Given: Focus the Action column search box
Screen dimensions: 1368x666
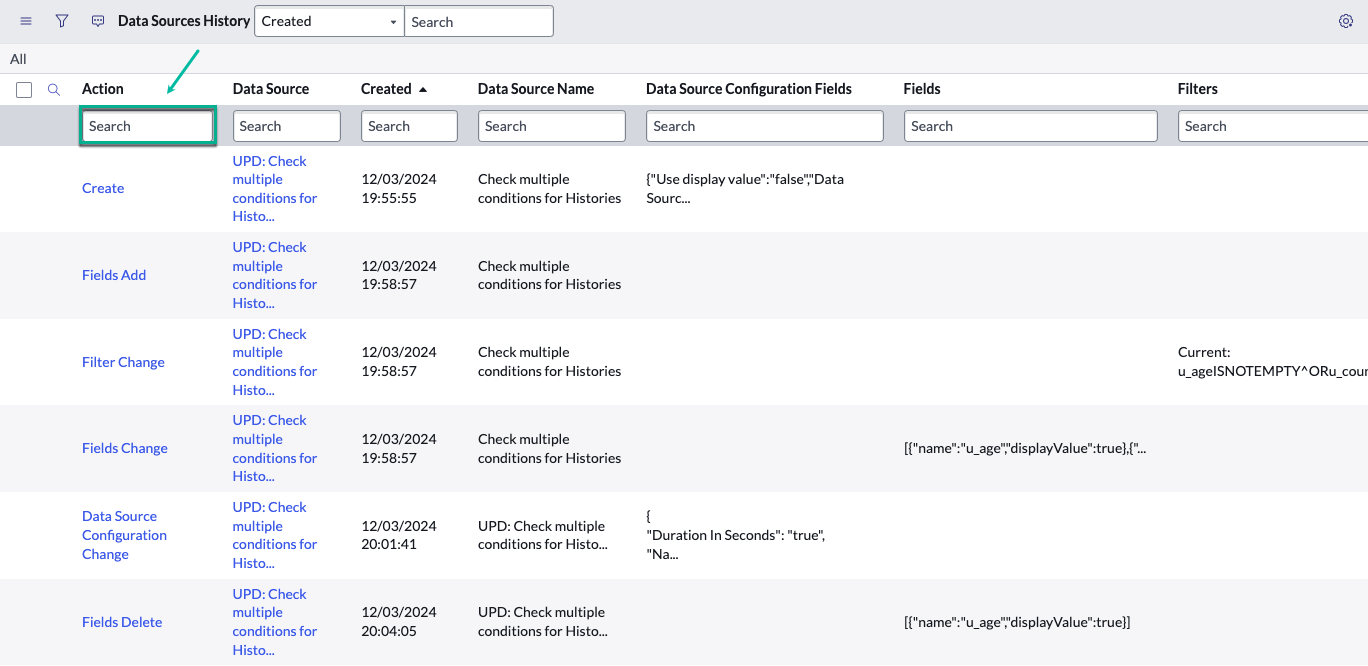Looking at the screenshot, I should tap(147, 126).
